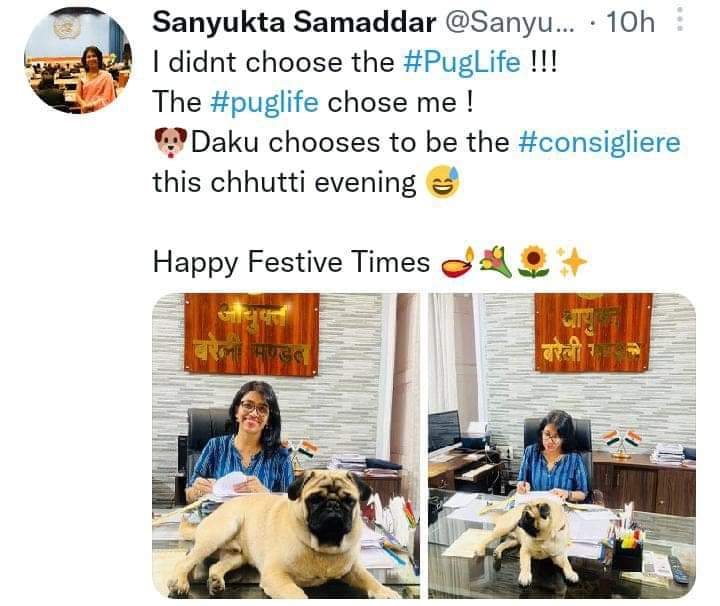
Task: Open the #PugLife hashtag
Action: [x=462, y=62]
